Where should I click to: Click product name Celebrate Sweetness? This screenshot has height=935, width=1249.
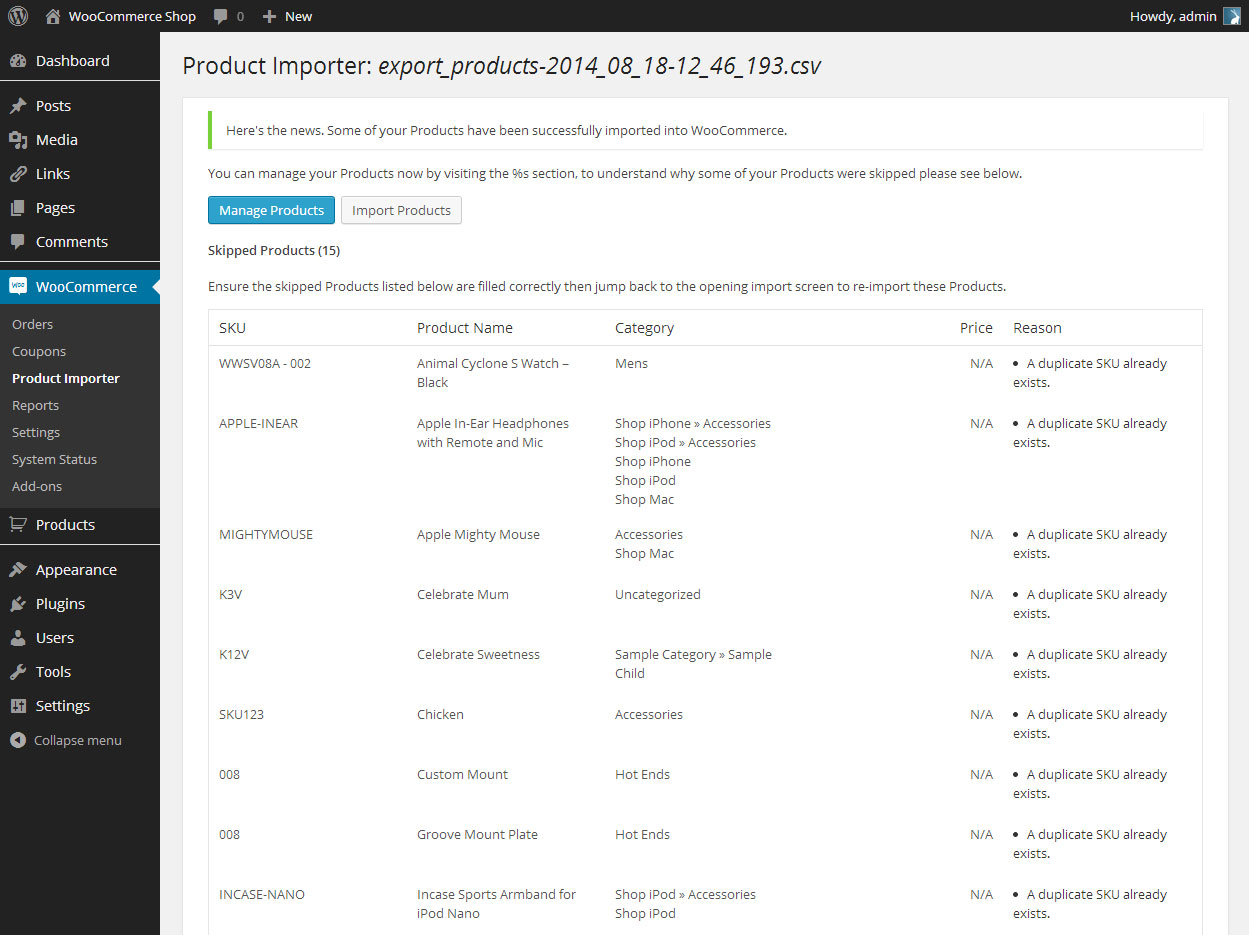click(478, 655)
